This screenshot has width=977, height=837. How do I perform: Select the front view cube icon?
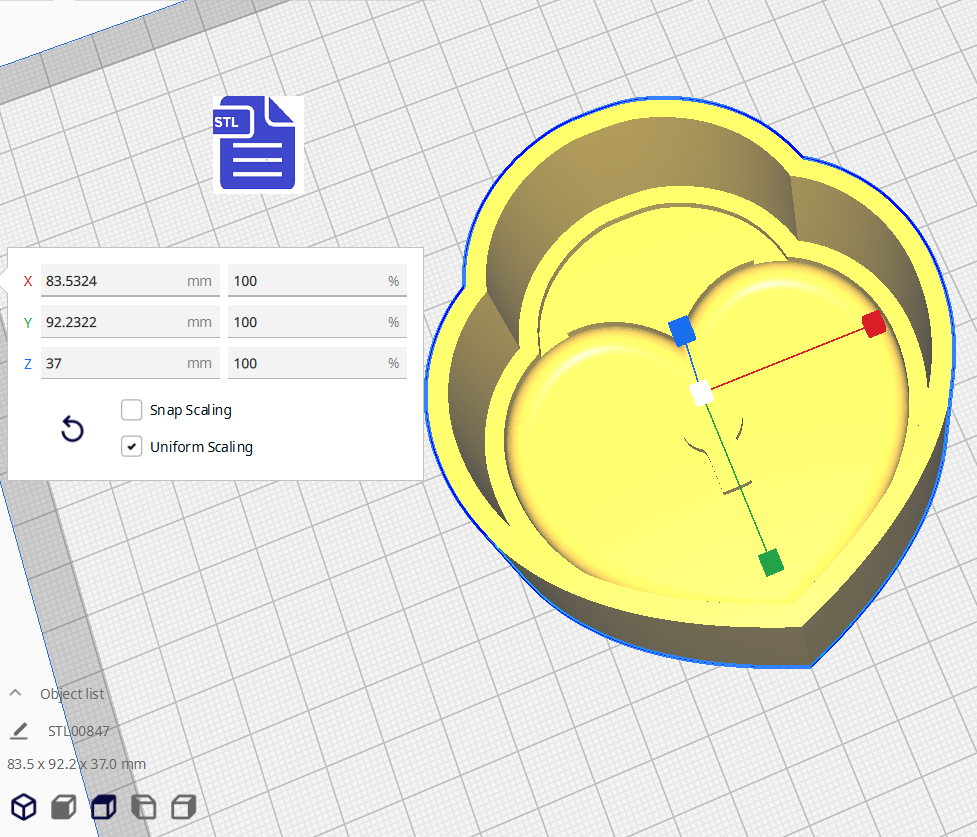point(64,806)
